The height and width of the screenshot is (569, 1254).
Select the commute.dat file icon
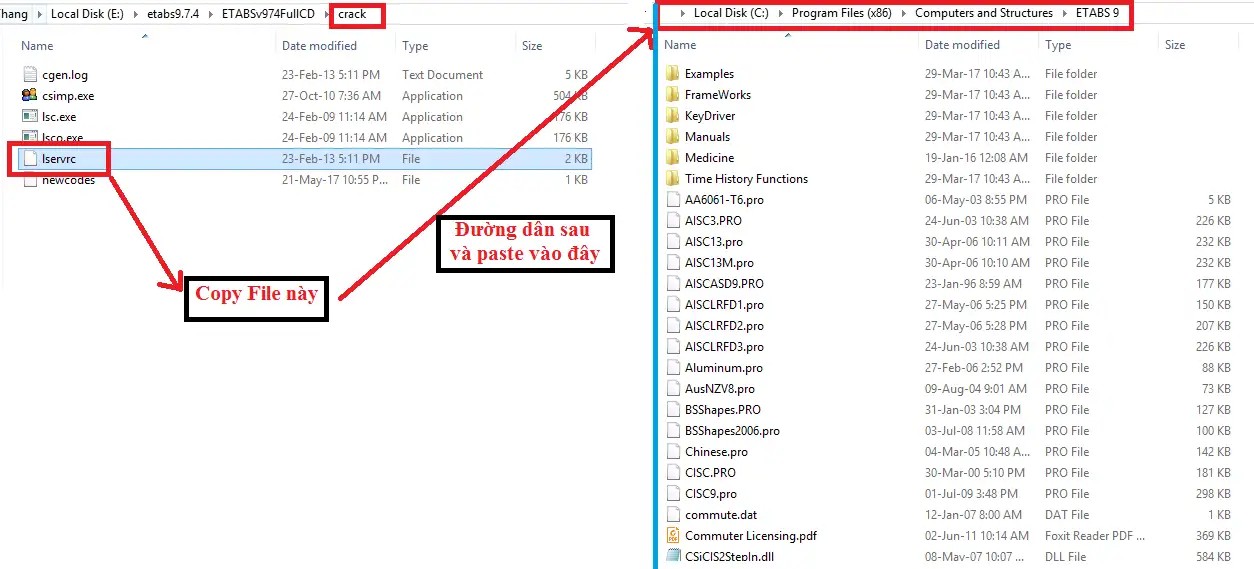click(x=672, y=515)
